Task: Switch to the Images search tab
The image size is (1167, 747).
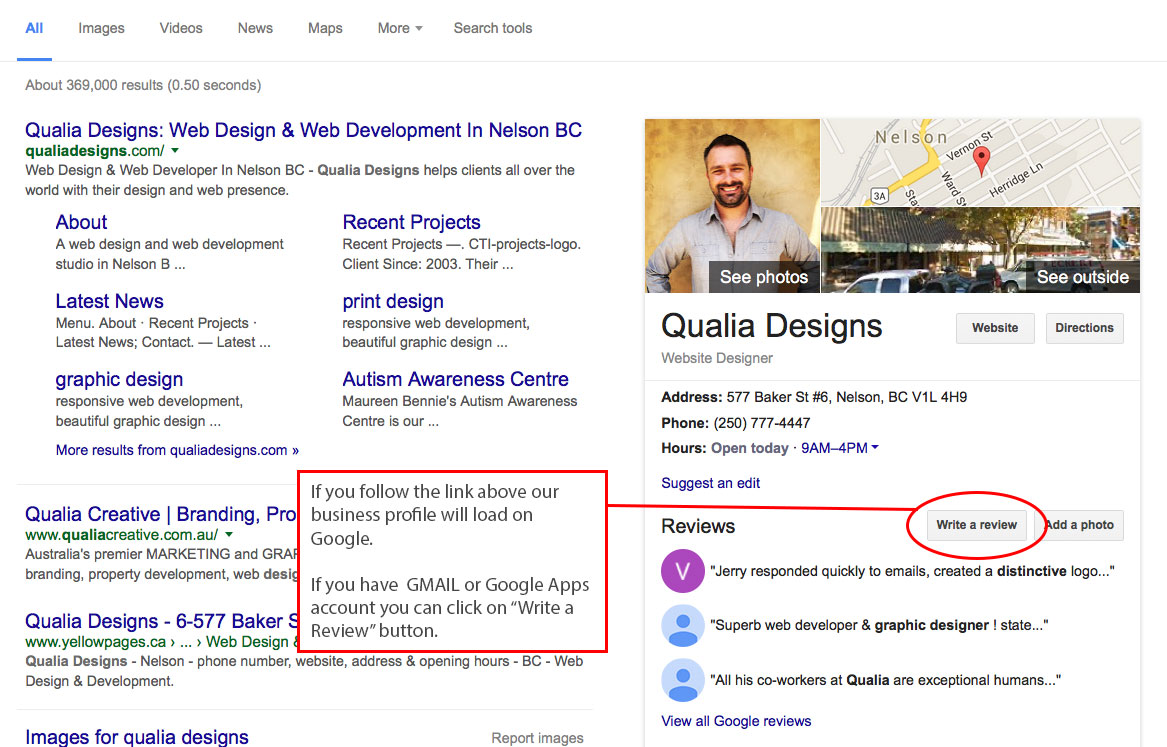Action: (101, 28)
